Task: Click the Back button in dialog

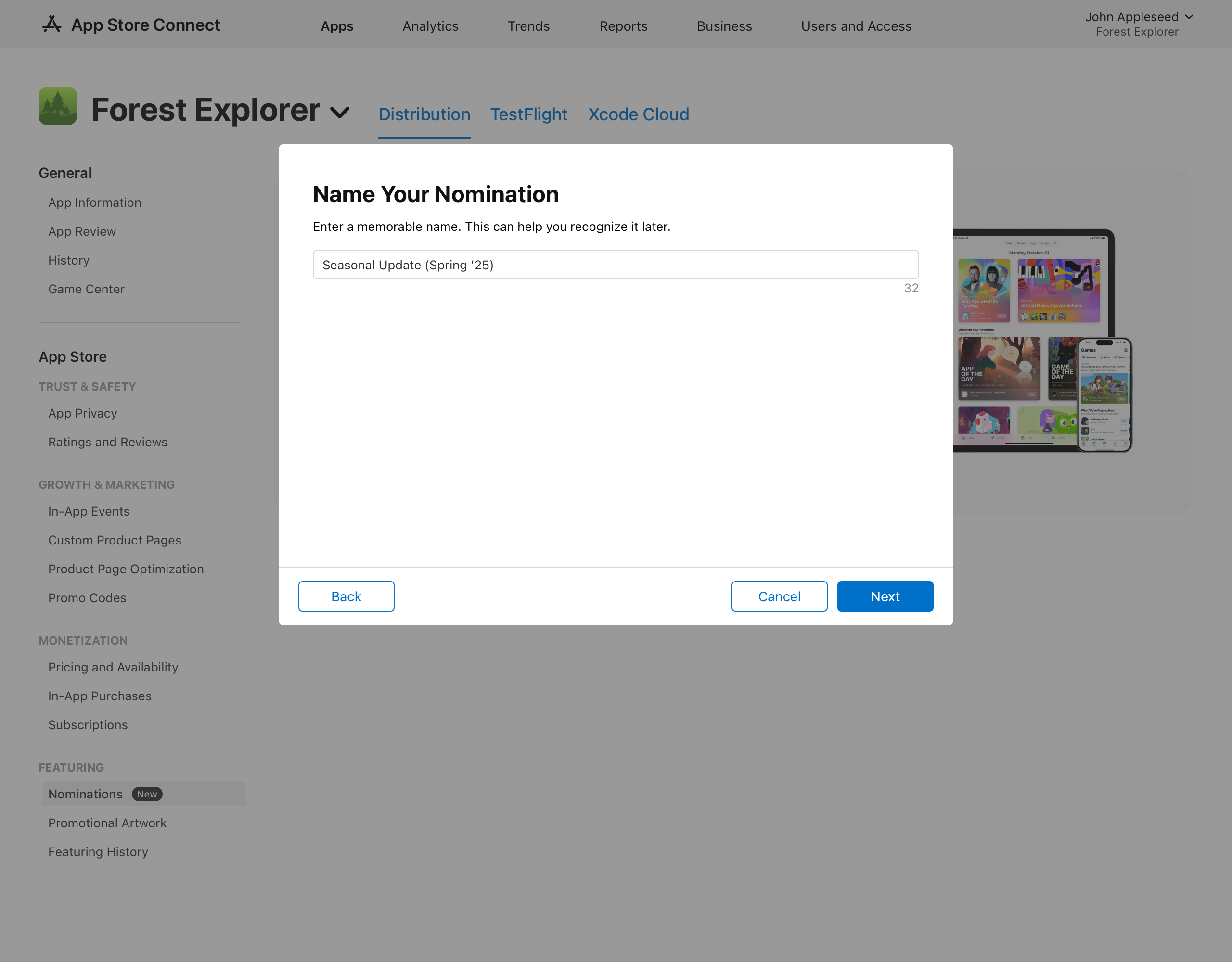Action: (346, 596)
